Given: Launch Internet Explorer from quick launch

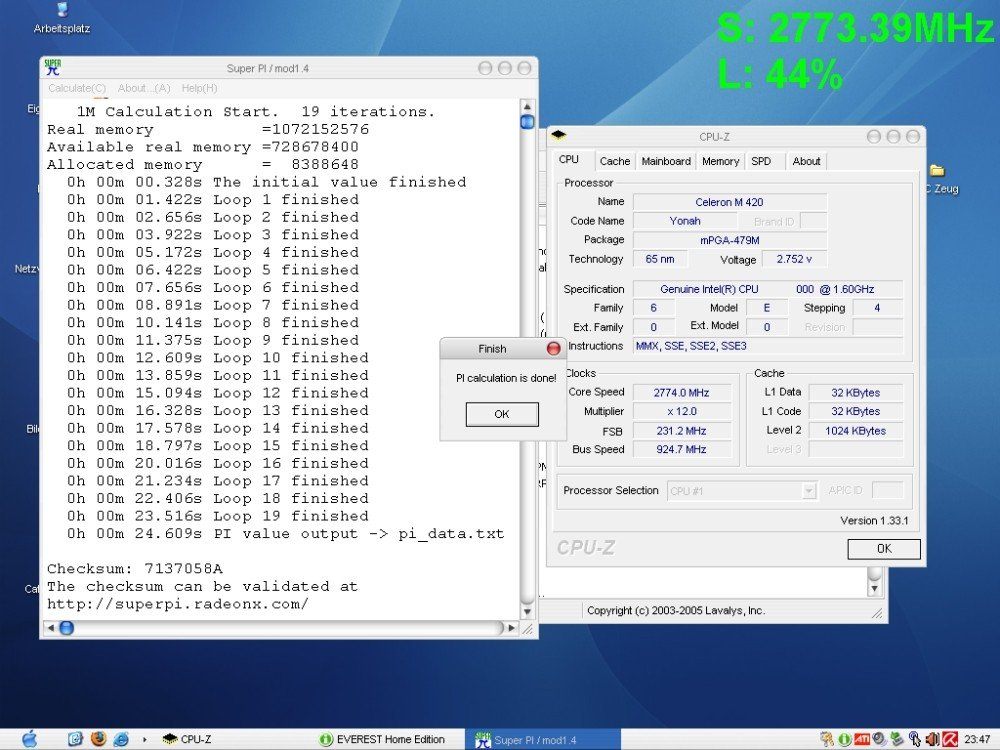Looking at the screenshot, I should [121, 739].
